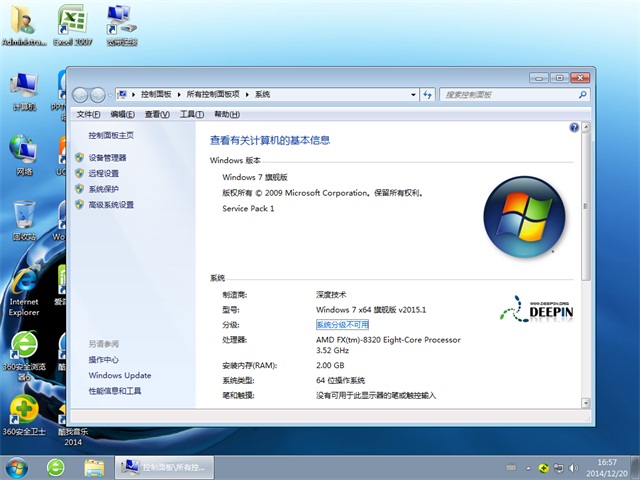Open 高级系统设置 from the sidebar
This screenshot has width=640, height=480.
(x=111, y=204)
